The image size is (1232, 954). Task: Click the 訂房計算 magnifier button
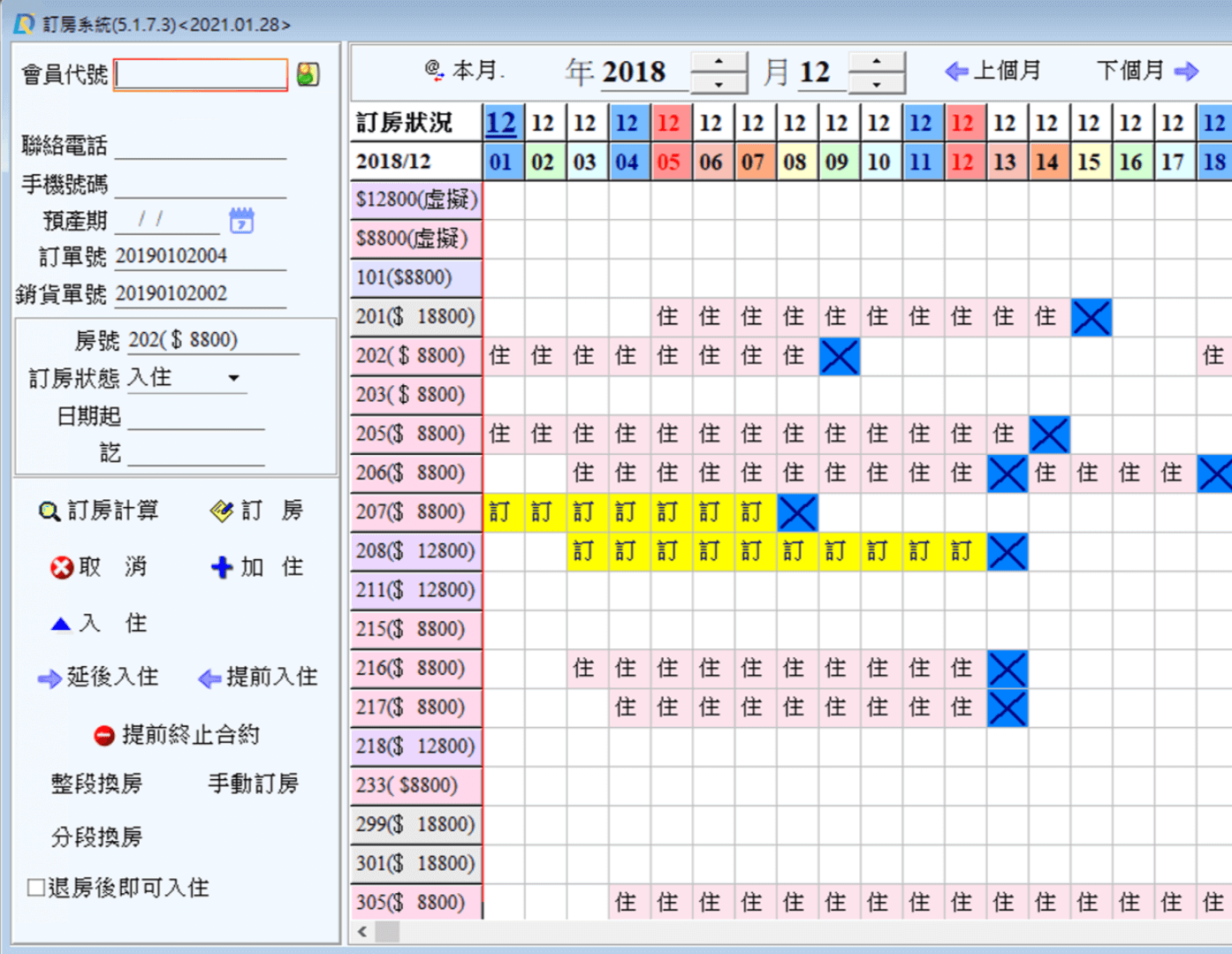click(99, 511)
